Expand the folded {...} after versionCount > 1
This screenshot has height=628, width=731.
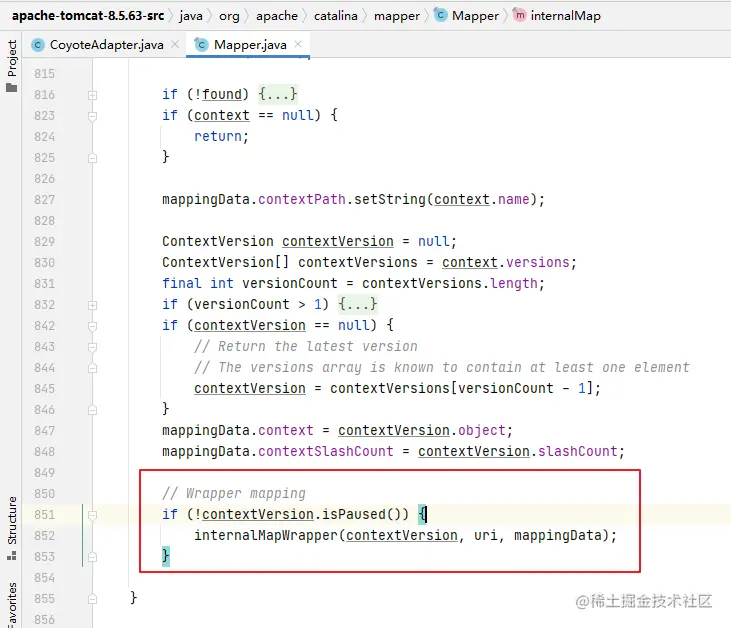coord(358,304)
